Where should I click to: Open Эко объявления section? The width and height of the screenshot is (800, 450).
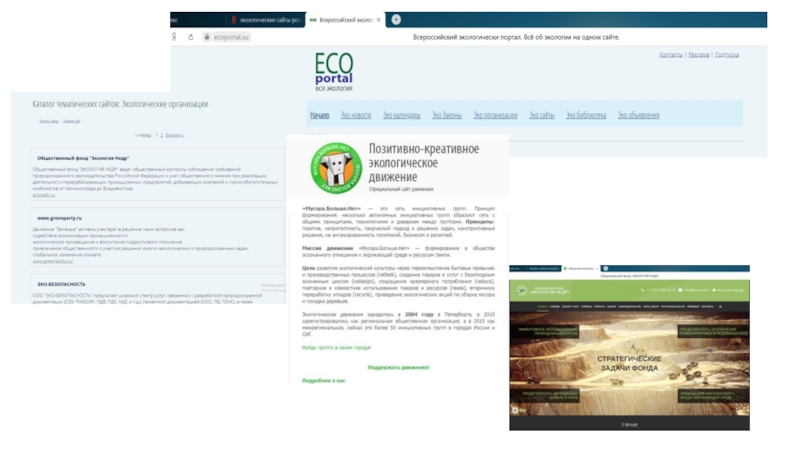(639, 115)
